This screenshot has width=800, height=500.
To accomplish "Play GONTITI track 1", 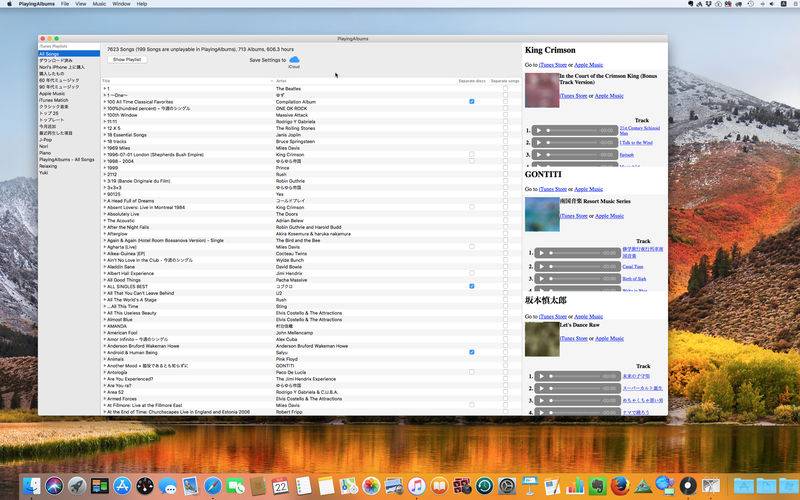I will 541,253.
